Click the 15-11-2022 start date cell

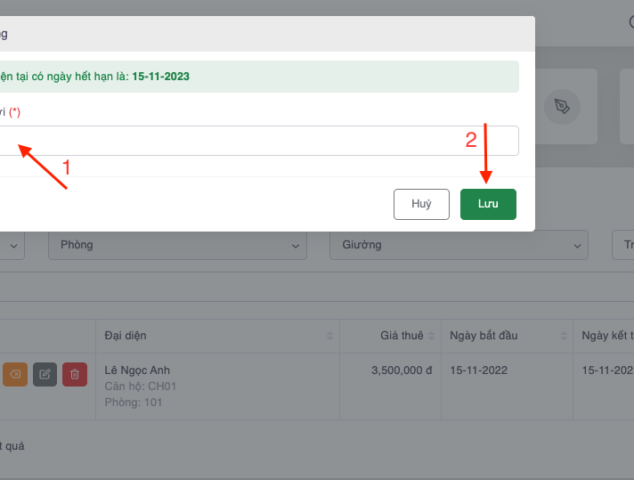pyautogui.click(x=479, y=370)
